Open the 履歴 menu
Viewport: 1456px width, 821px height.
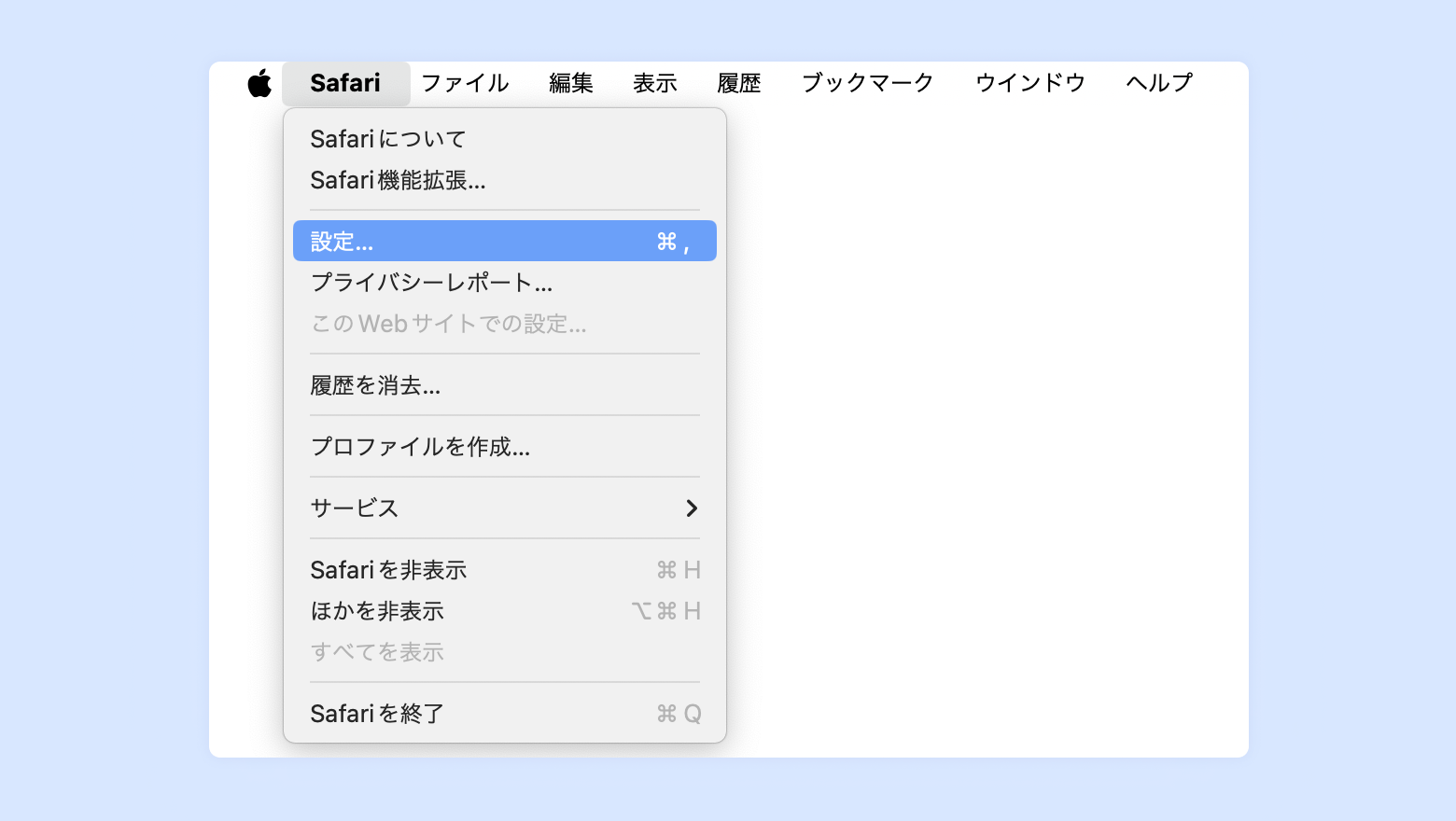click(738, 83)
